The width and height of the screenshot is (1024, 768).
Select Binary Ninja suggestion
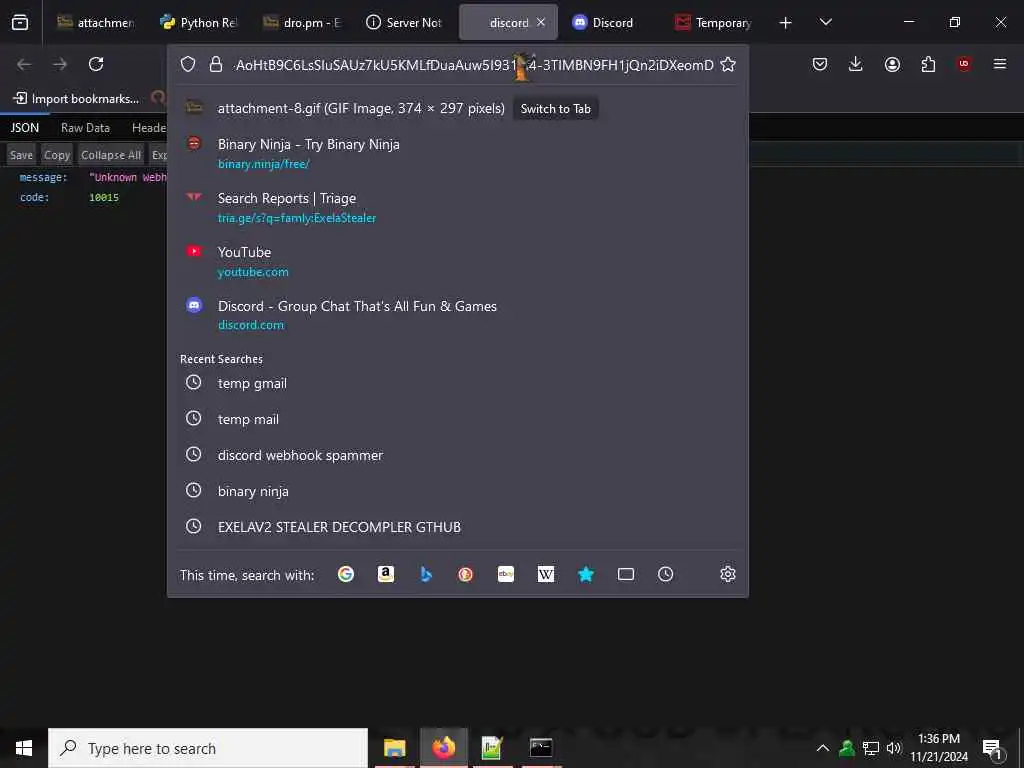click(x=458, y=153)
